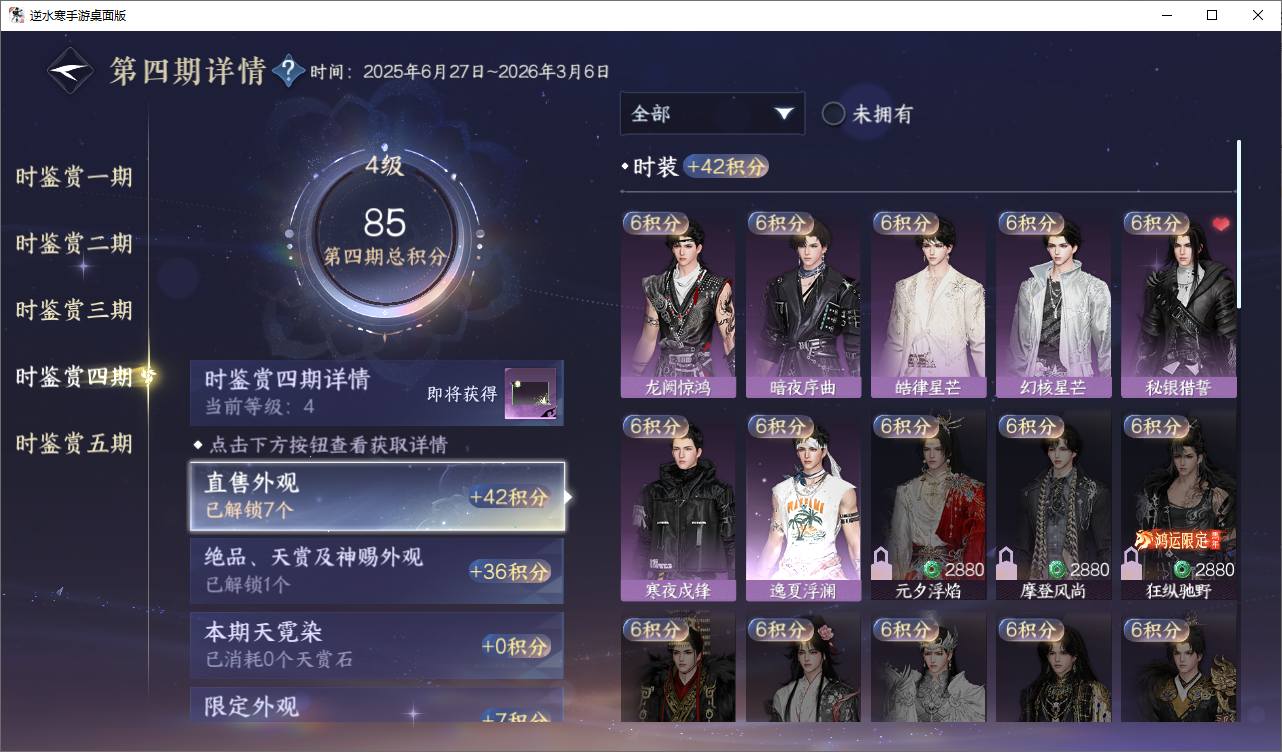Open the question mark help icon
The height and width of the screenshot is (752, 1282).
tap(288, 71)
